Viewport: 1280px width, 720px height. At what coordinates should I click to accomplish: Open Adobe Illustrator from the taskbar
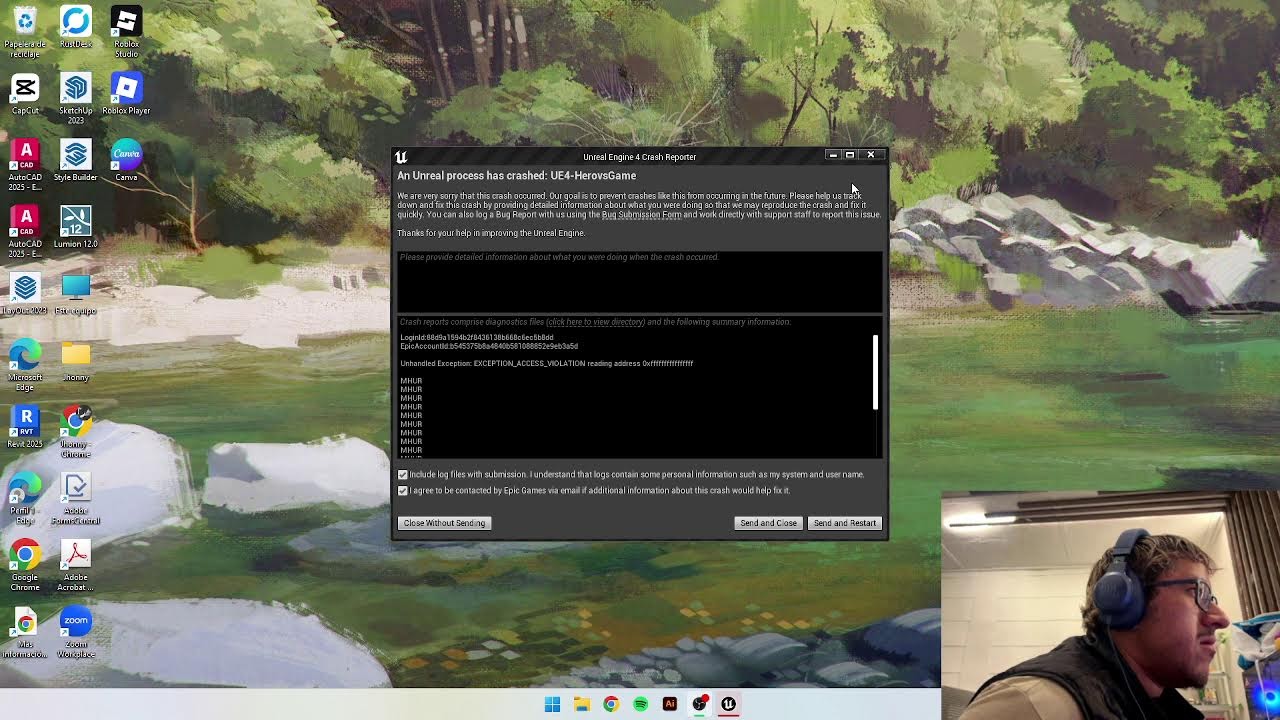(670, 704)
